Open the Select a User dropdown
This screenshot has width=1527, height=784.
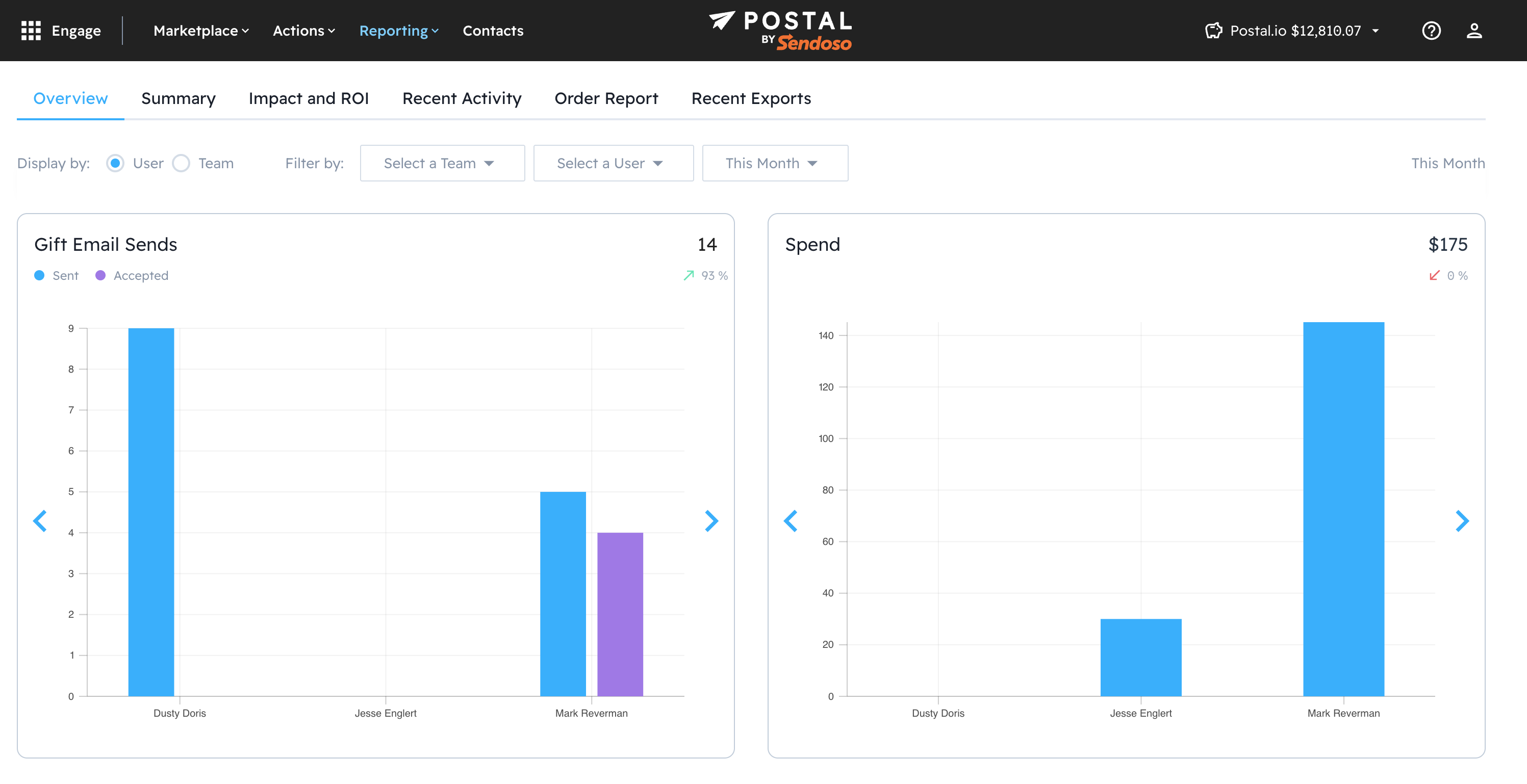613,163
